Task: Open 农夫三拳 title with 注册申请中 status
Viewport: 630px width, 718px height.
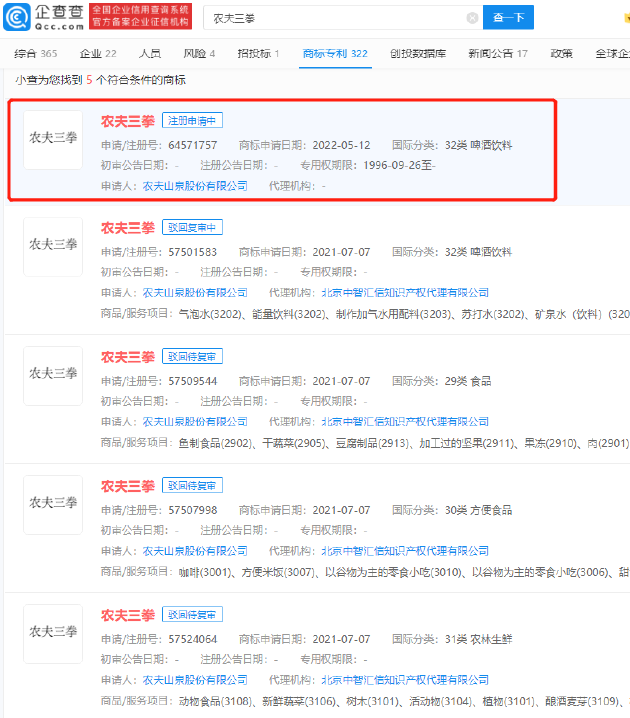Action: pos(128,121)
